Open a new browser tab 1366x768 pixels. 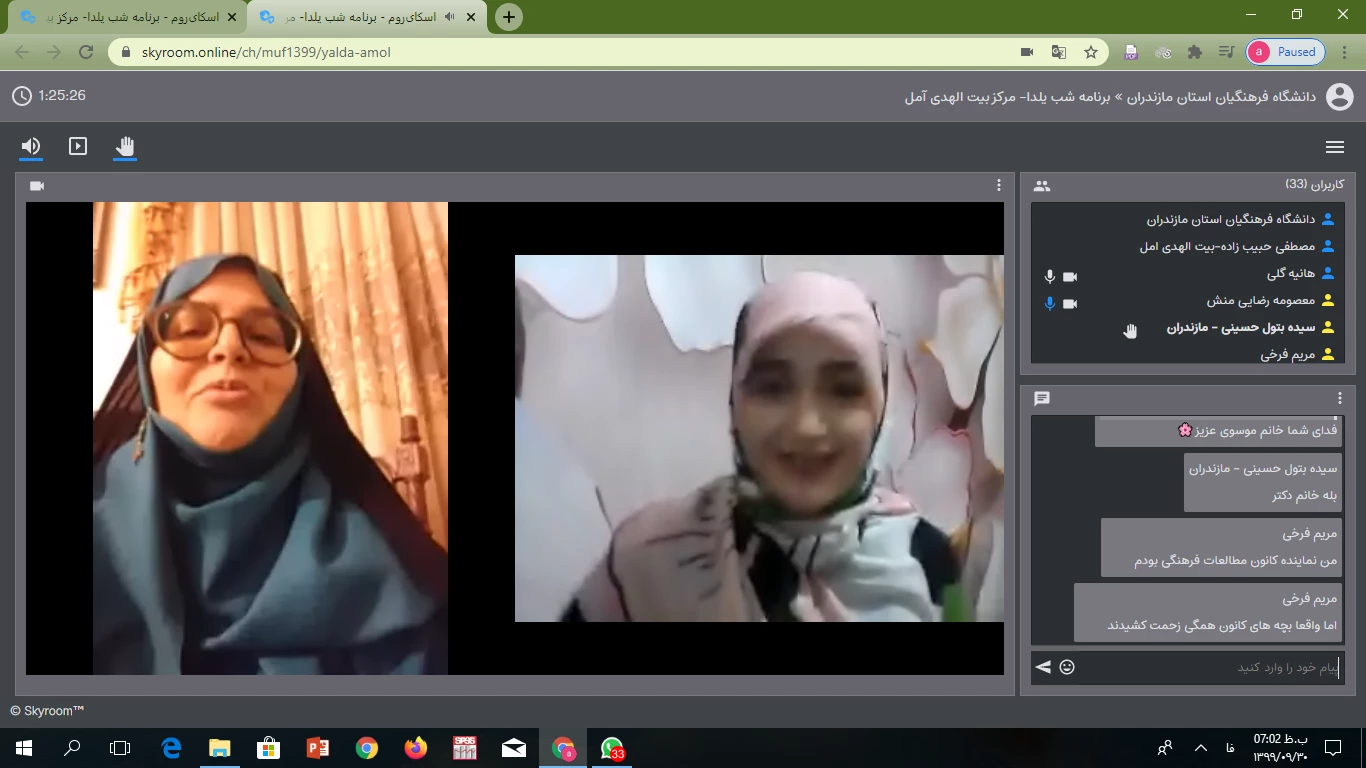509,17
